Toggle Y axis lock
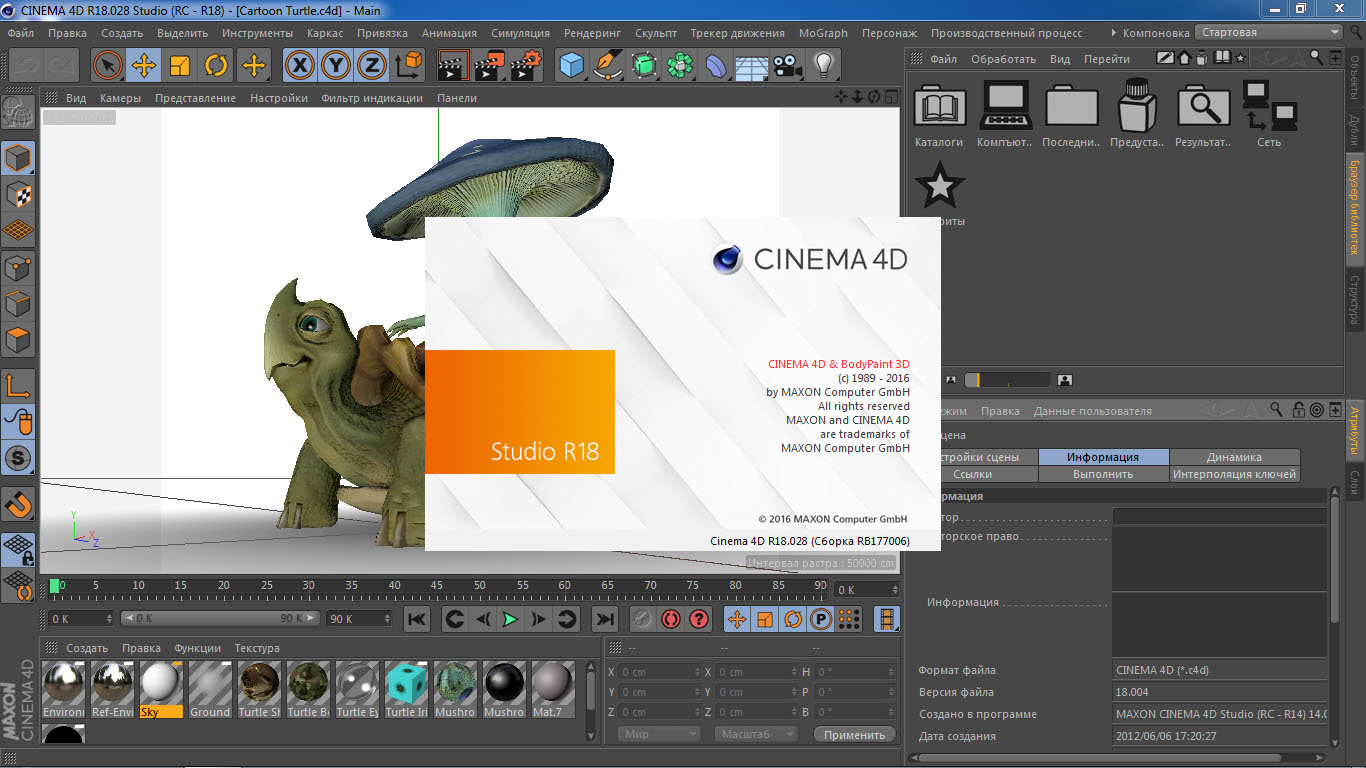Screen dimensions: 1366x768 [x=336, y=66]
